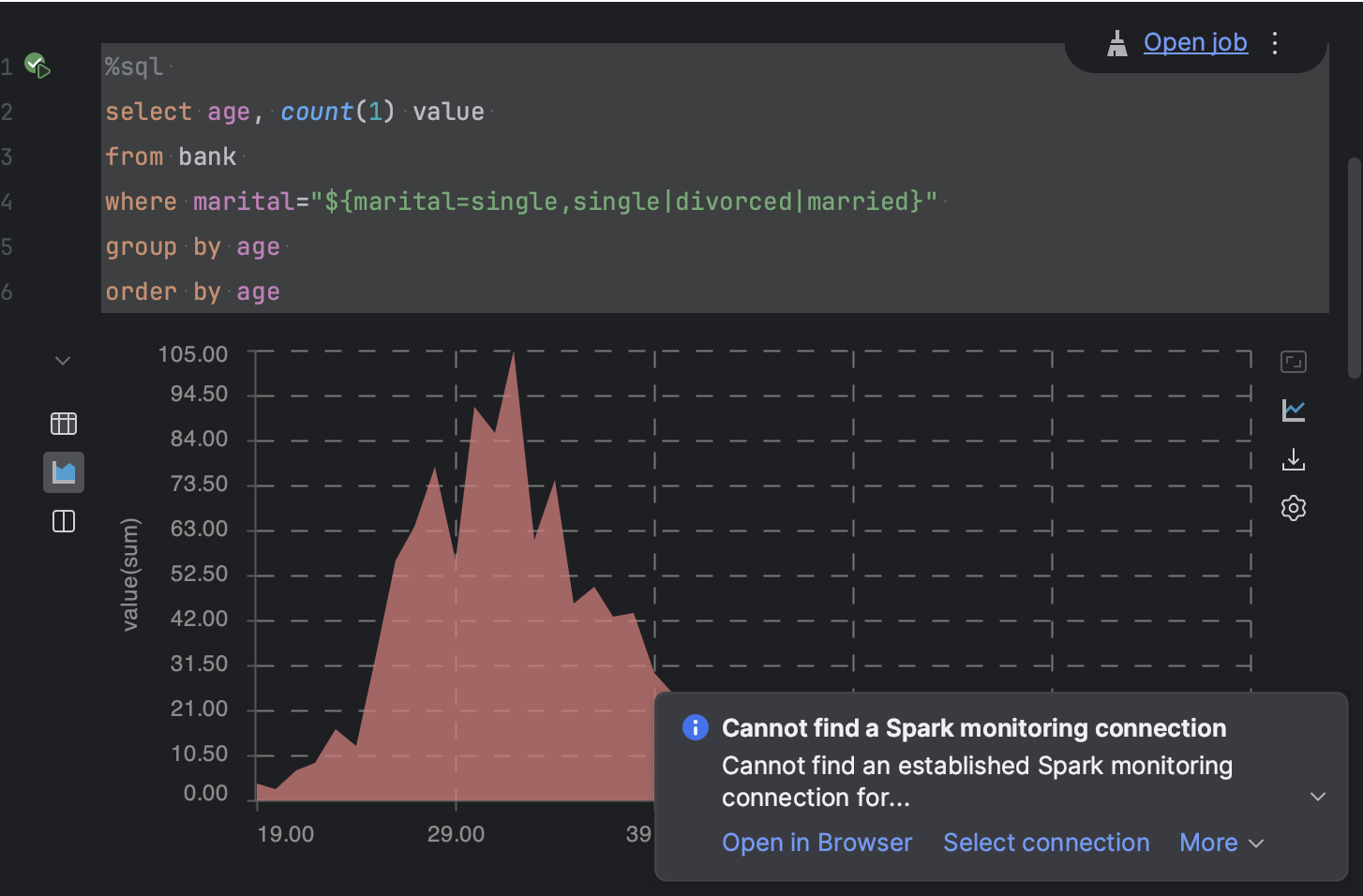Screen dimensions: 1363x896
Task: Collapse the paragraph output with the chevron
Action: point(62,360)
